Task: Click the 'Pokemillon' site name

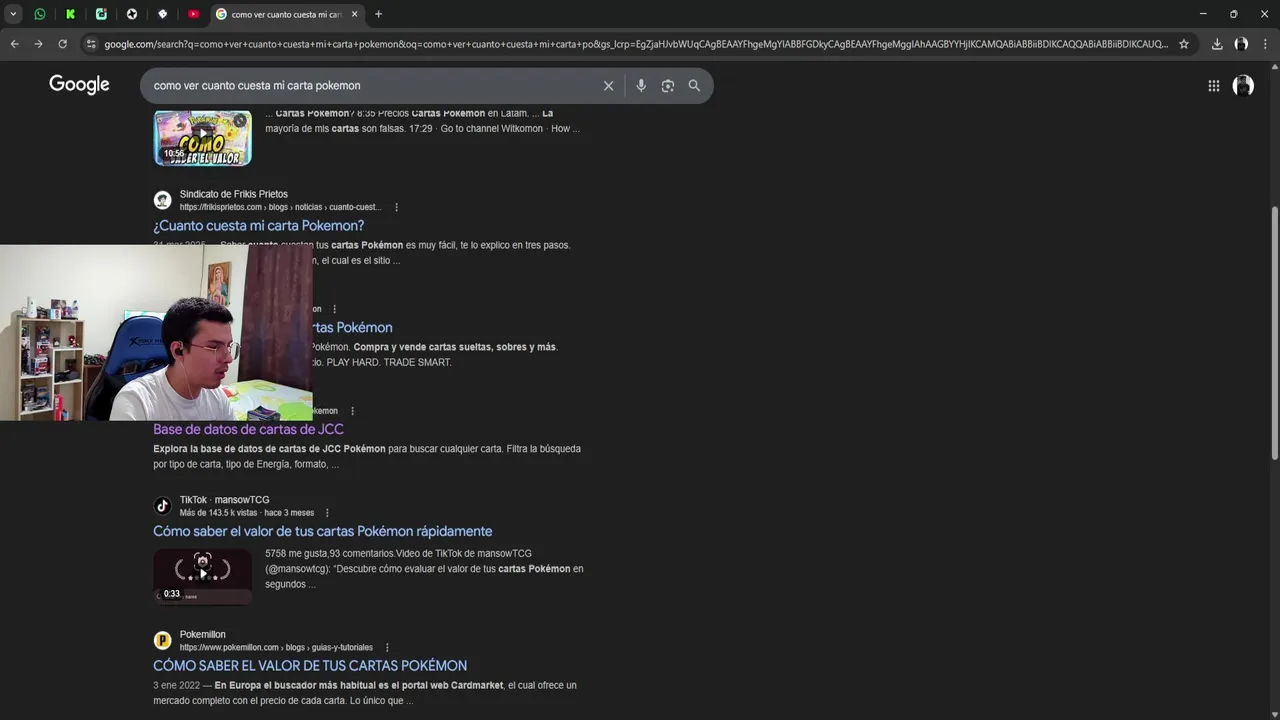Action: (x=203, y=635)
